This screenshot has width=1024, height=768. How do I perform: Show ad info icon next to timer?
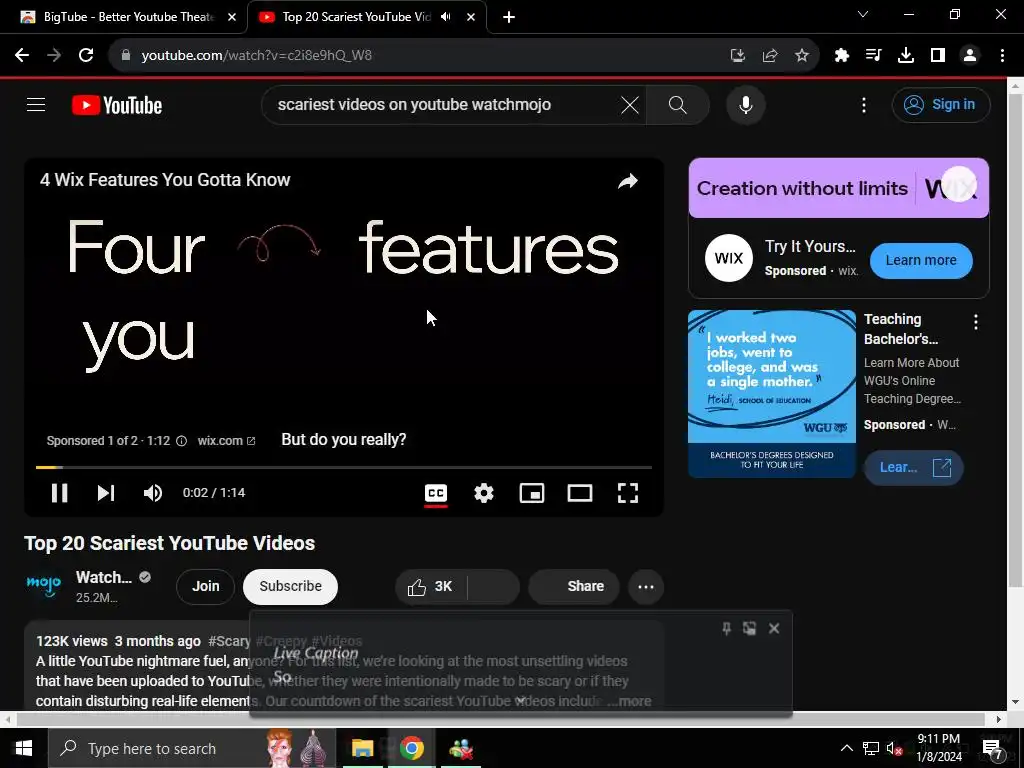pyautogui.click(x=182, y=441)
